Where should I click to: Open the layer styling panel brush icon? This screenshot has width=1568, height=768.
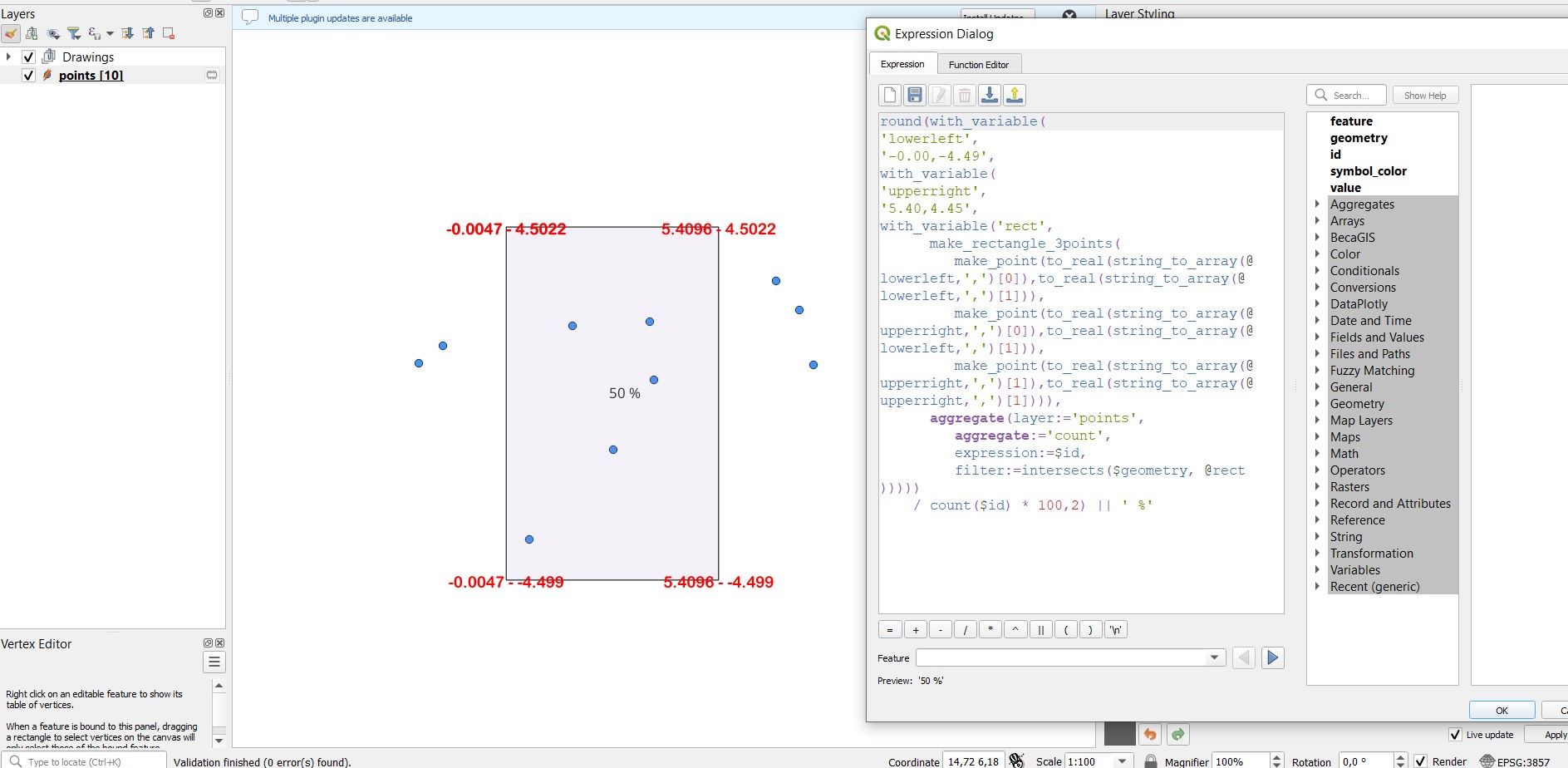tap(11, 33)
